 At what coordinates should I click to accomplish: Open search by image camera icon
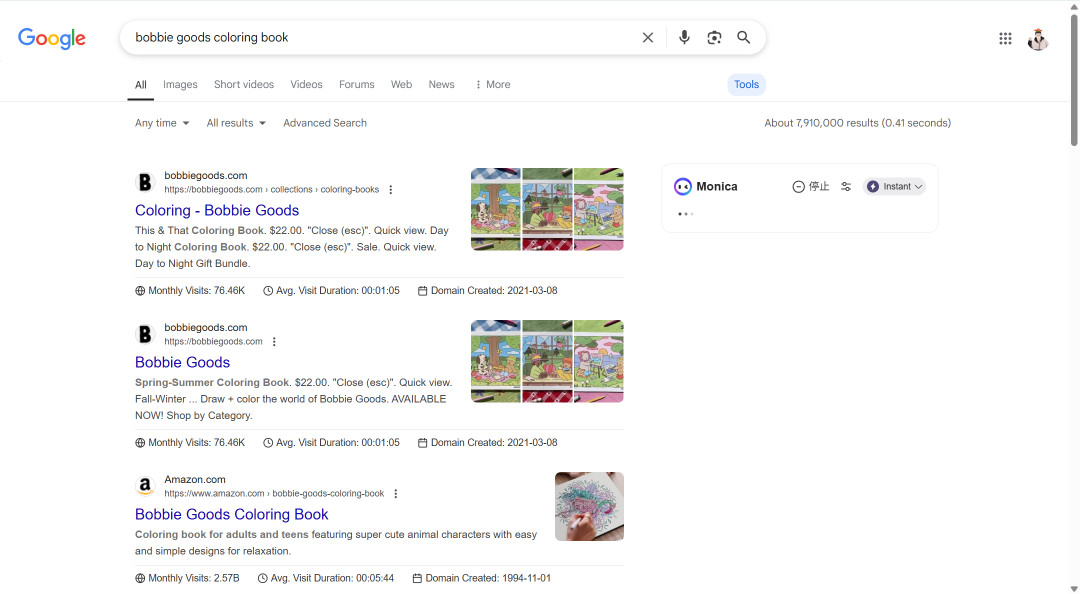coord(714,37)
